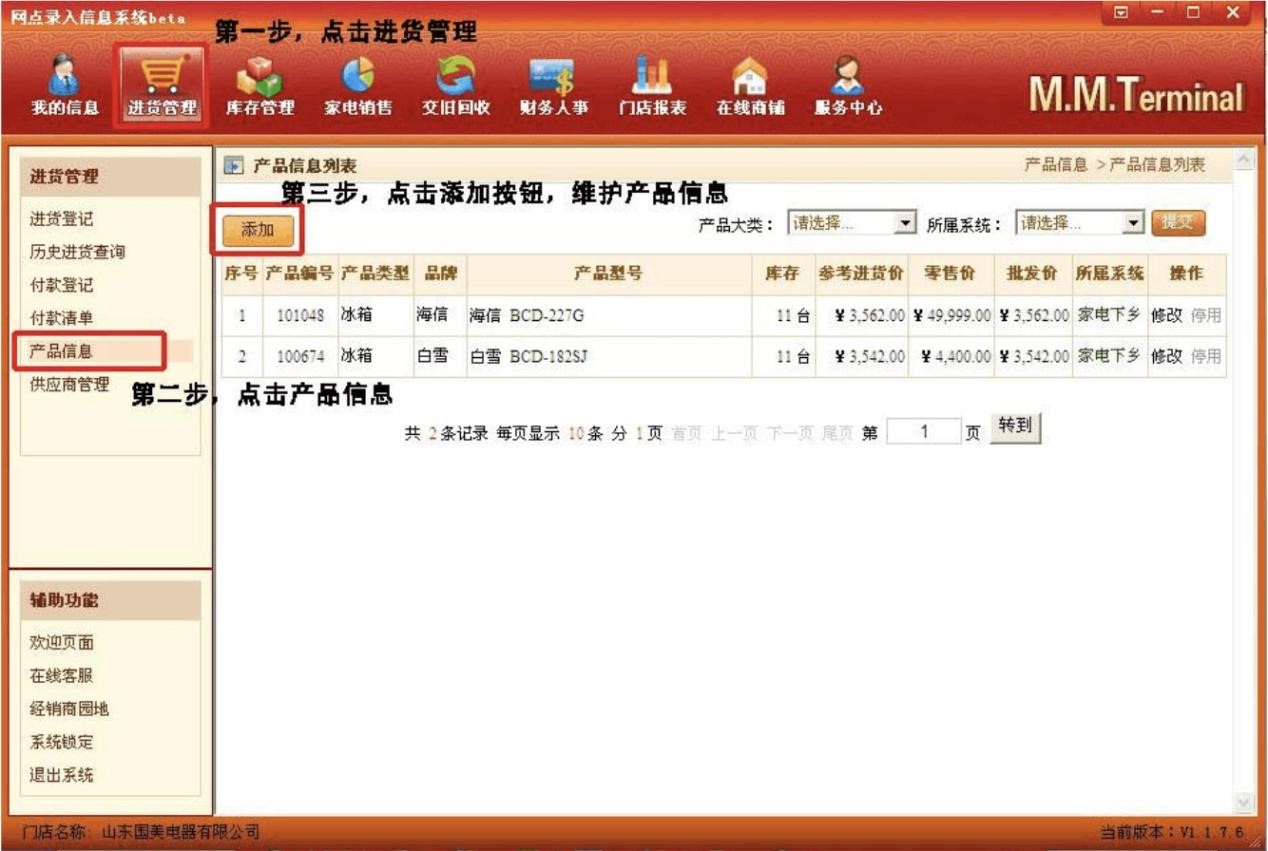1268x851 pixels.
Task: Click the 下一页 pagination link
Action: (790, 433)
